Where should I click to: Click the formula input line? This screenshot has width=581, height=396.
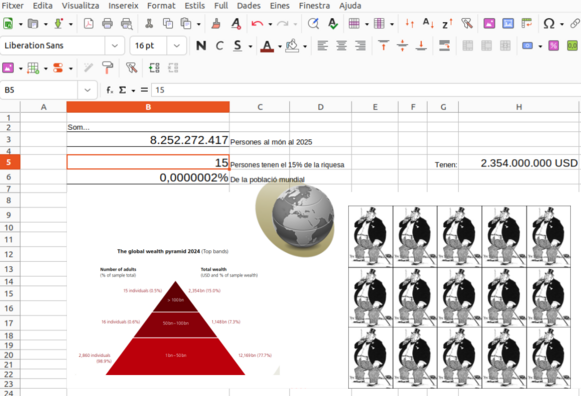point(366,90)
